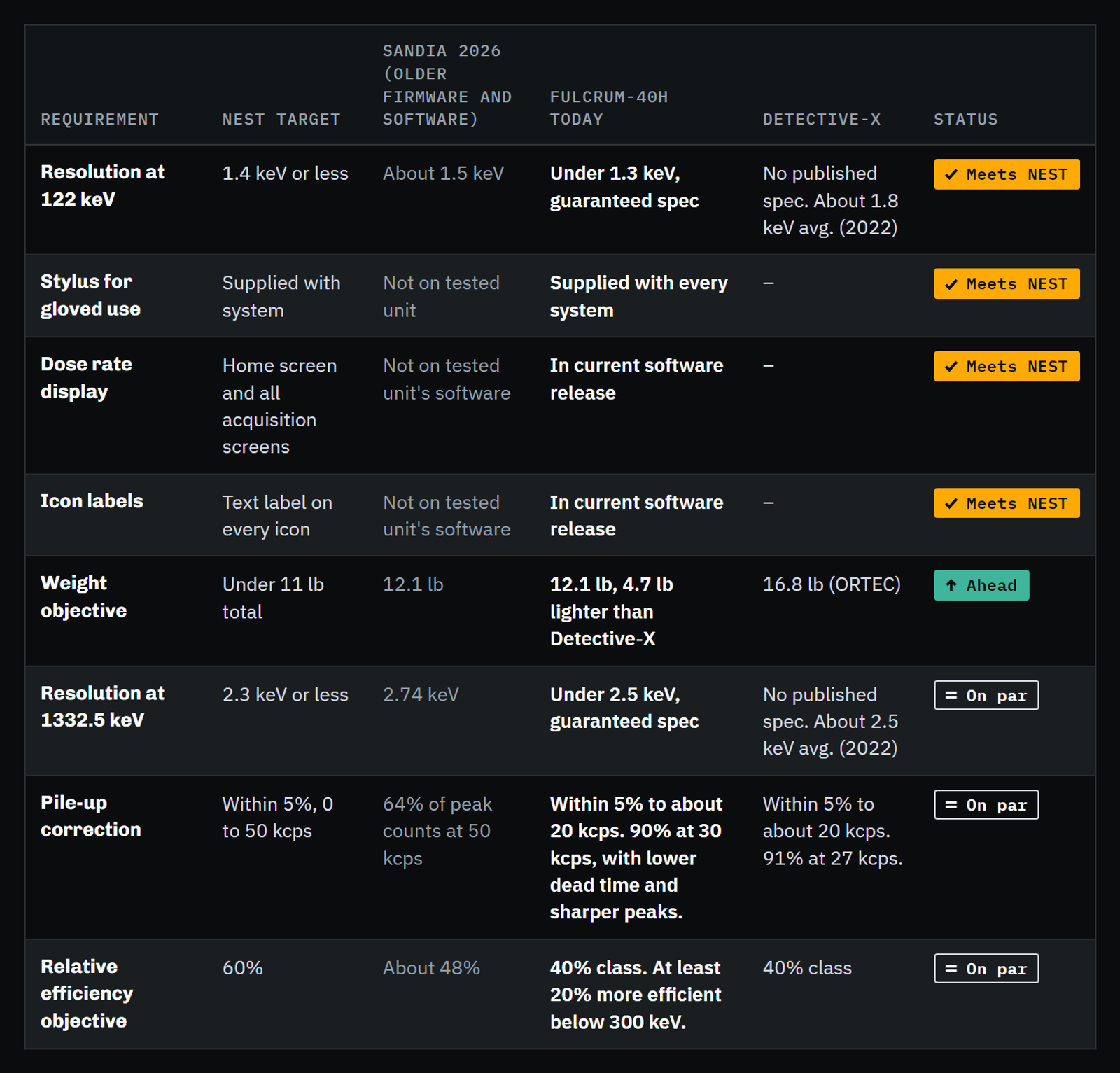Click the Meets NEST badge for Resolution at 122 keV

tap(1007, 174)
